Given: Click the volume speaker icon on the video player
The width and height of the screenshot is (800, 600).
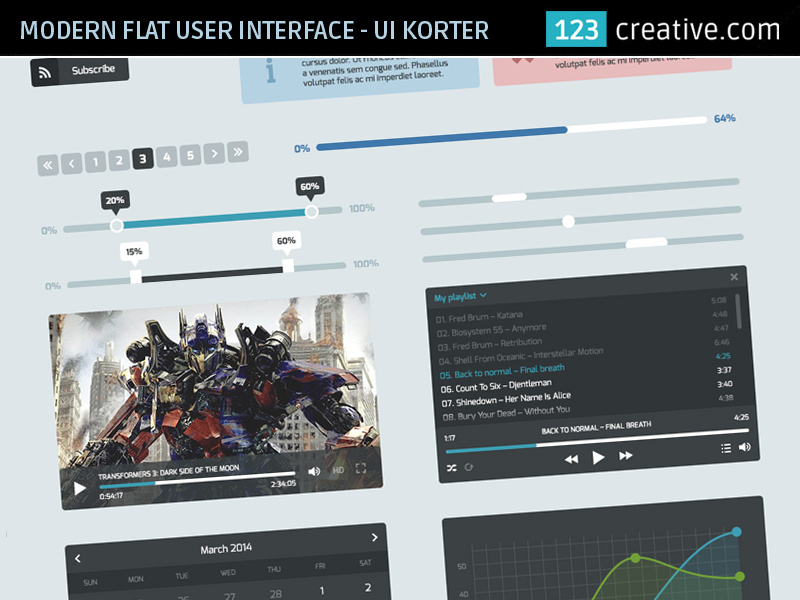Looking at the screenshot, I should click(x=312, y=470).
